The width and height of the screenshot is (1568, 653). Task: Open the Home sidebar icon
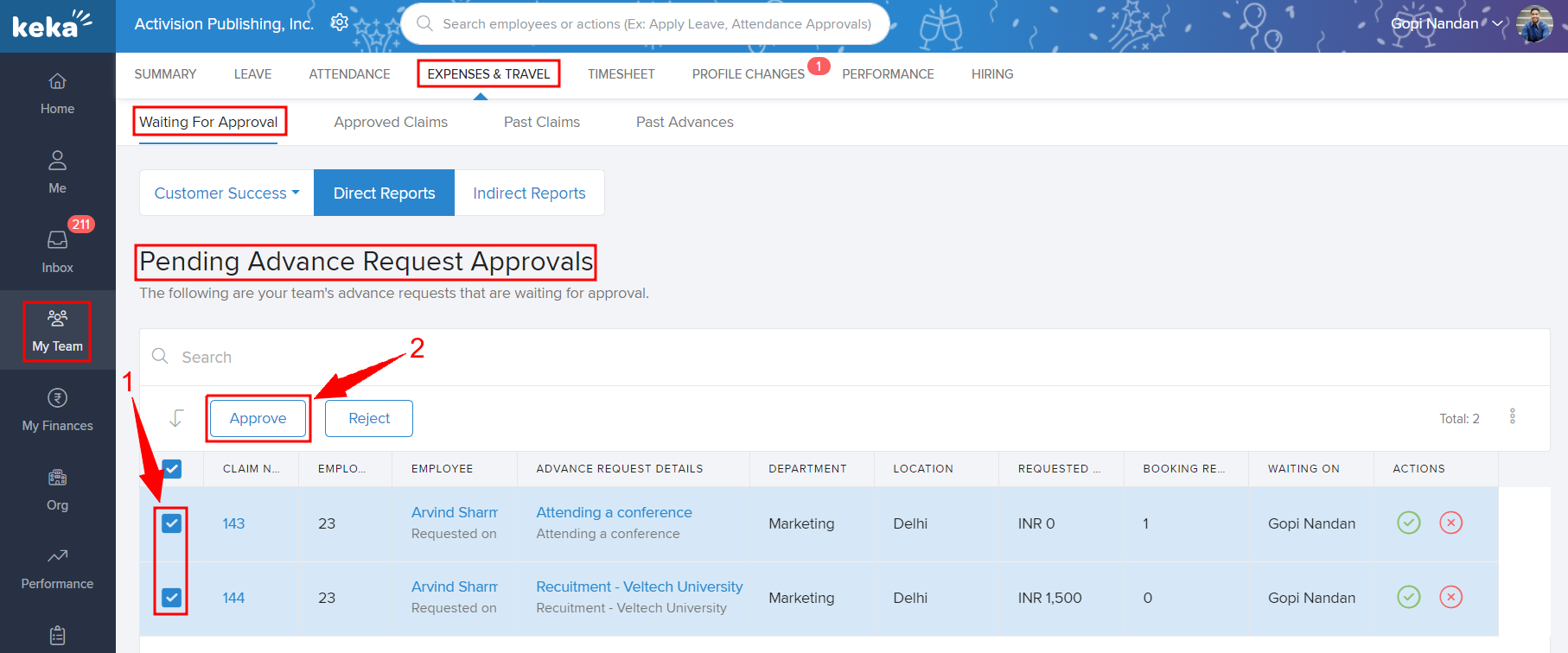point(57,93)
